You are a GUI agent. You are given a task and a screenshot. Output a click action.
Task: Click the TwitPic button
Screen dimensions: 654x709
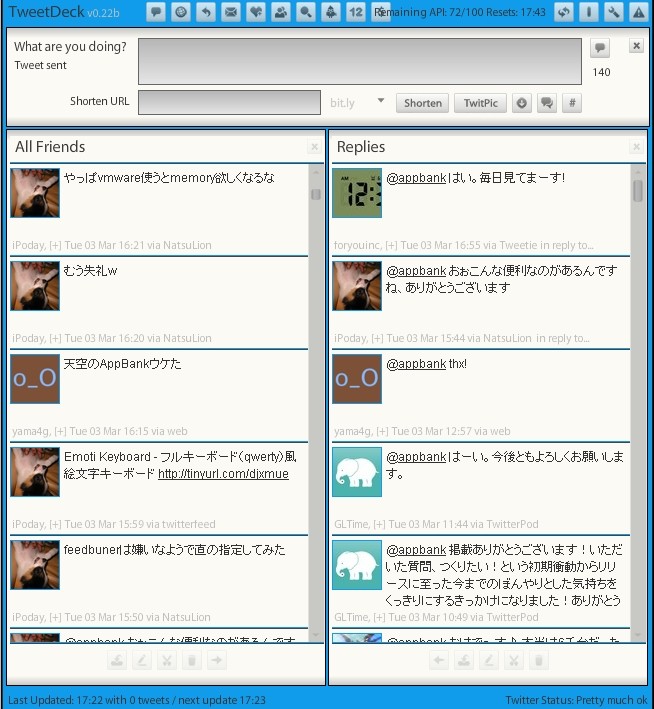coord(480,103)
